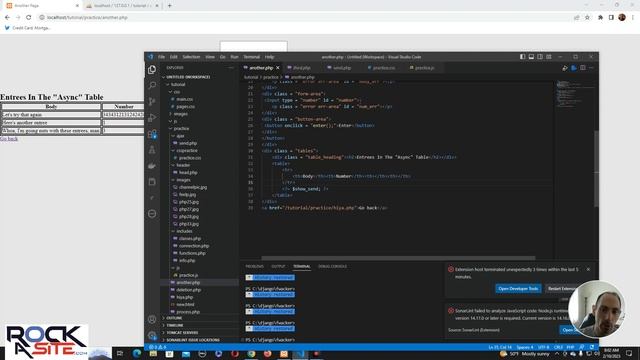Image resolution: width=640 pixels, height=360 pixels.
Task: Open the Edit menu in VS Code
Action: tap(174, 57)
